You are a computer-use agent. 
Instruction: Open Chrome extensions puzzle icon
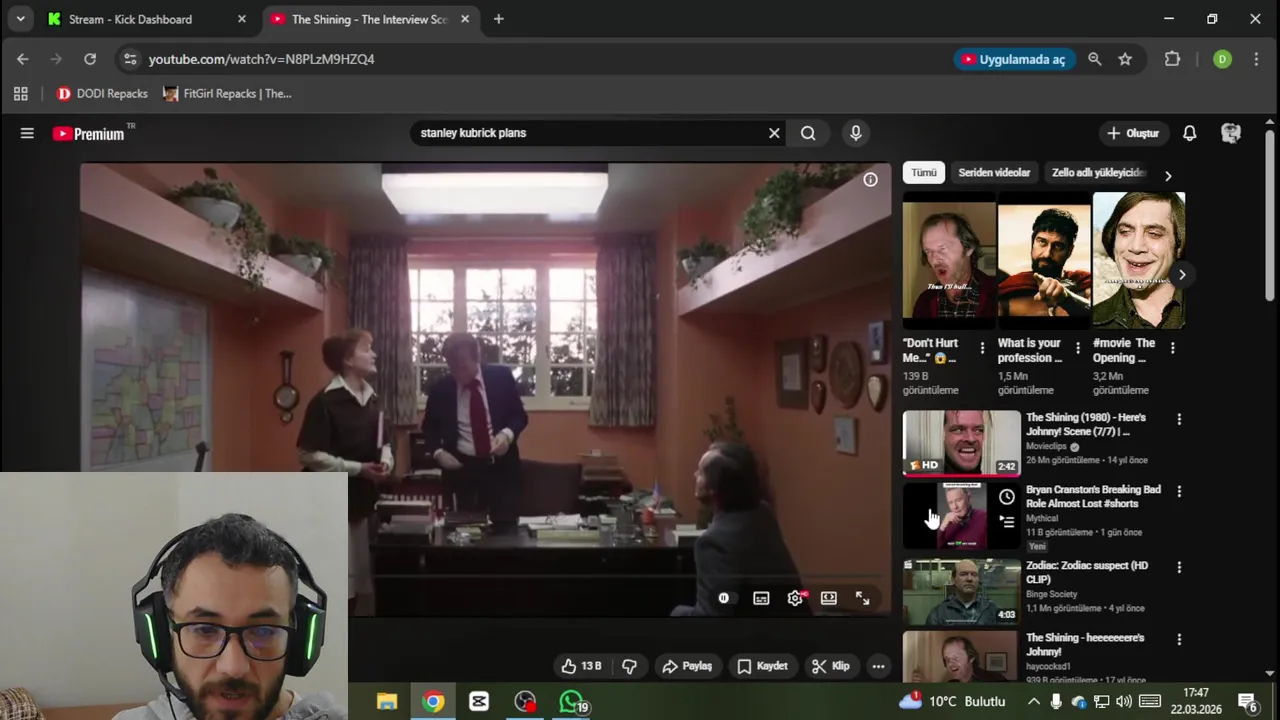coord(1173,59)
